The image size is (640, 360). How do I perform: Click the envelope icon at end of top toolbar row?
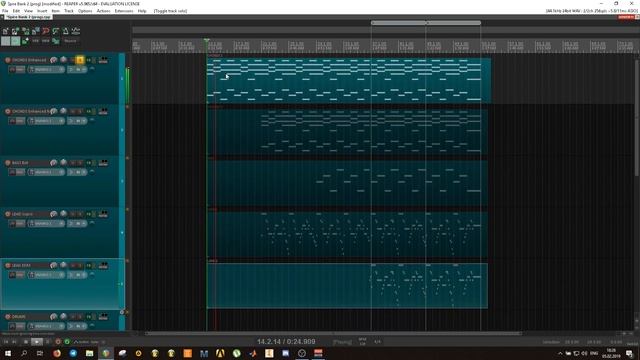pos(76,31)
